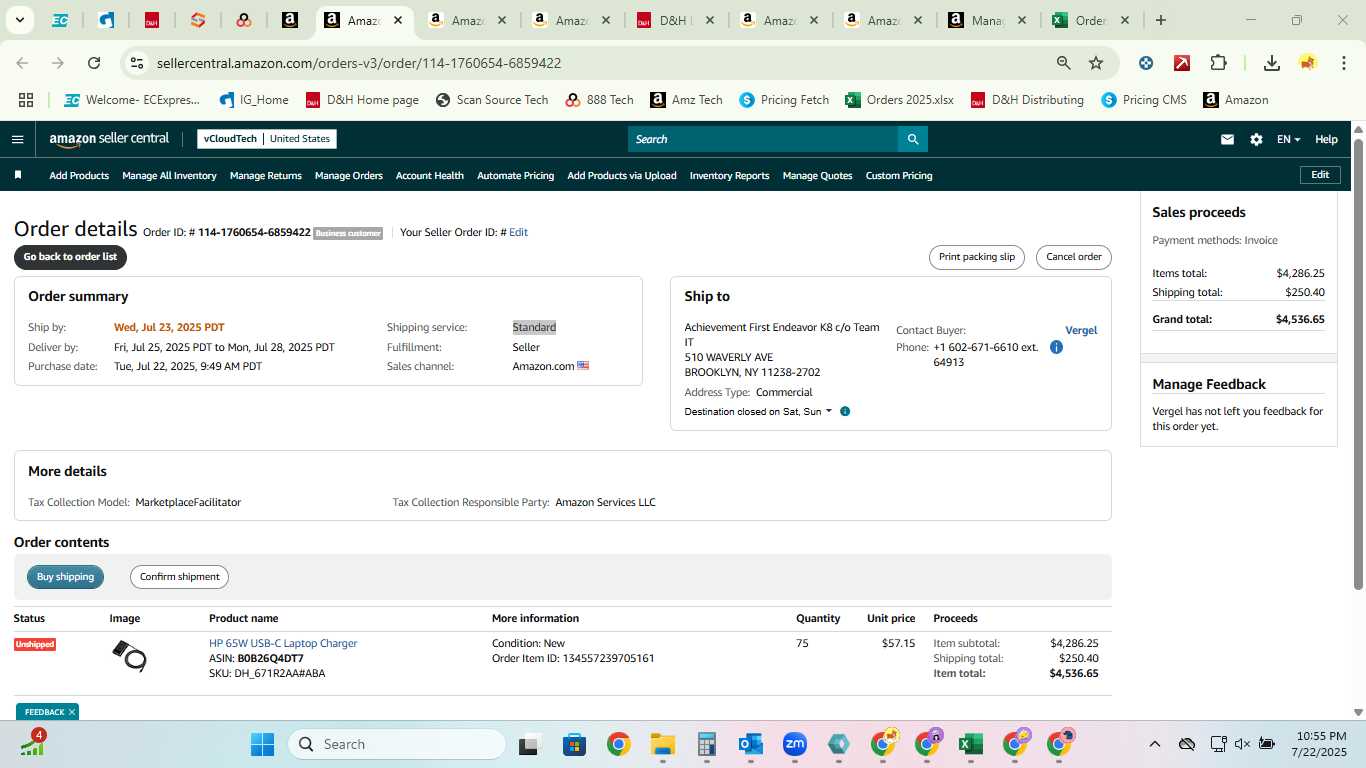Open the EN language dropdown
1366x768 pixels.
click(1288, 139)
